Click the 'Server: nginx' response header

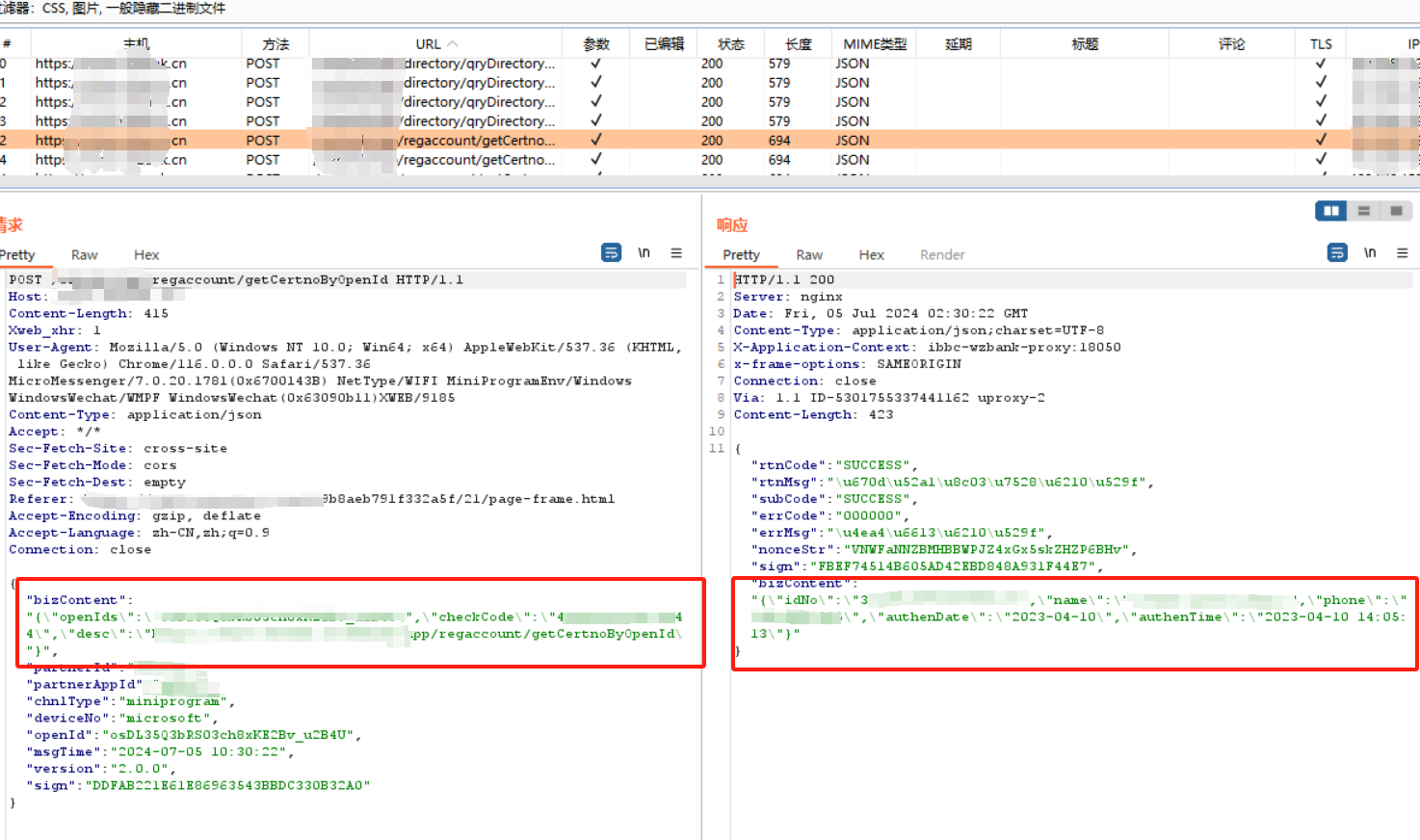[x=788, y=297]
